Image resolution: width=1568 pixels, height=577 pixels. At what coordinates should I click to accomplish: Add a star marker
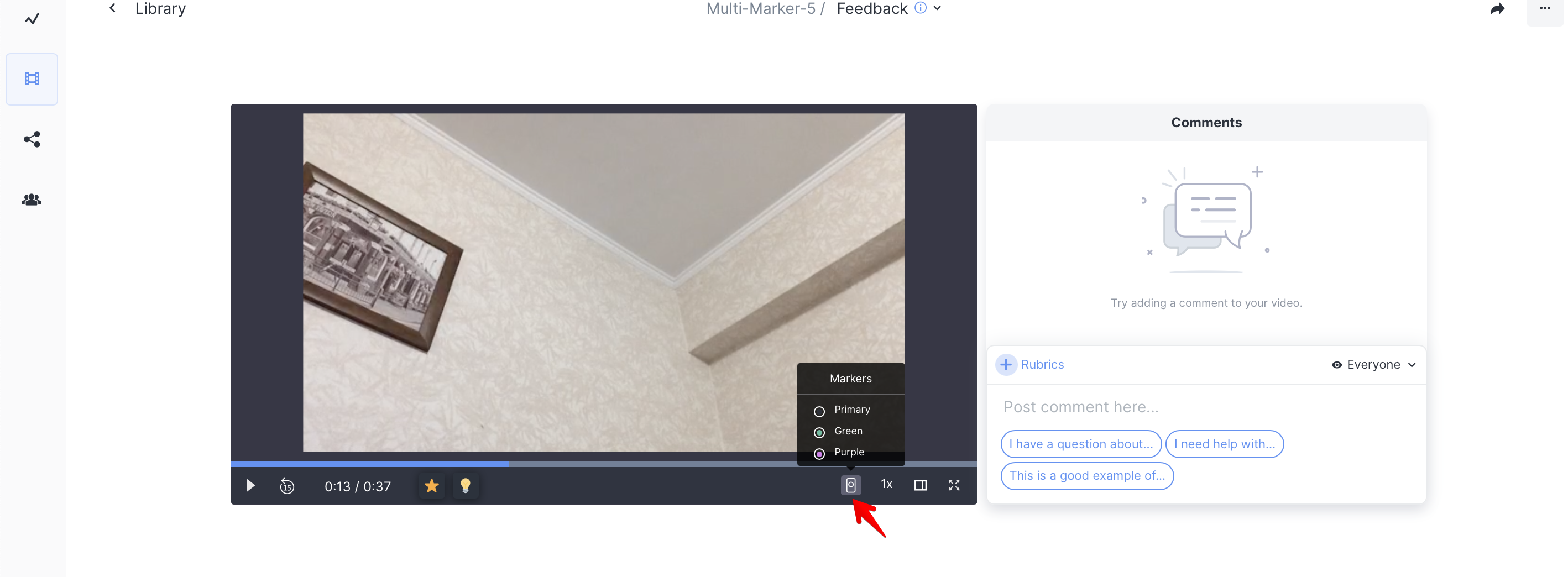click(432, 486)
